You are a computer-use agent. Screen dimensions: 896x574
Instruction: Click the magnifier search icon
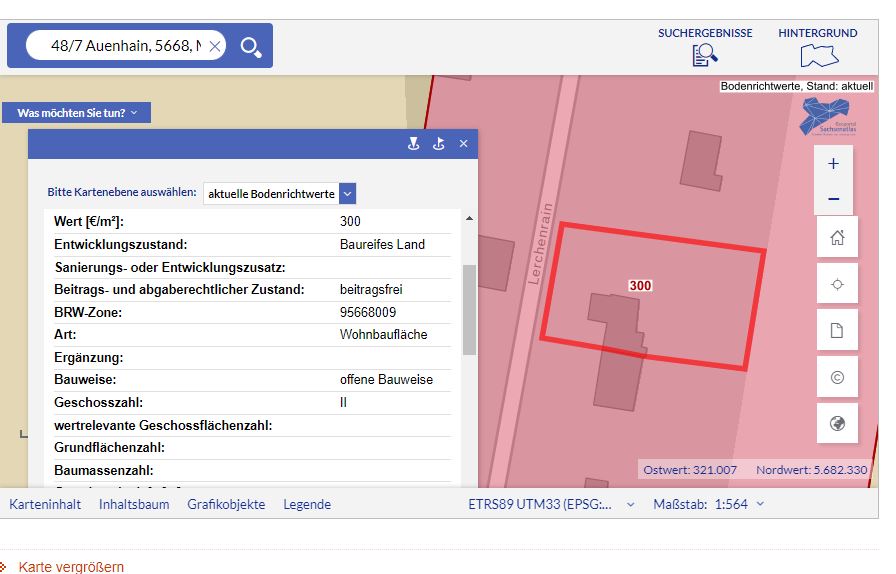(x=251, y=47)
